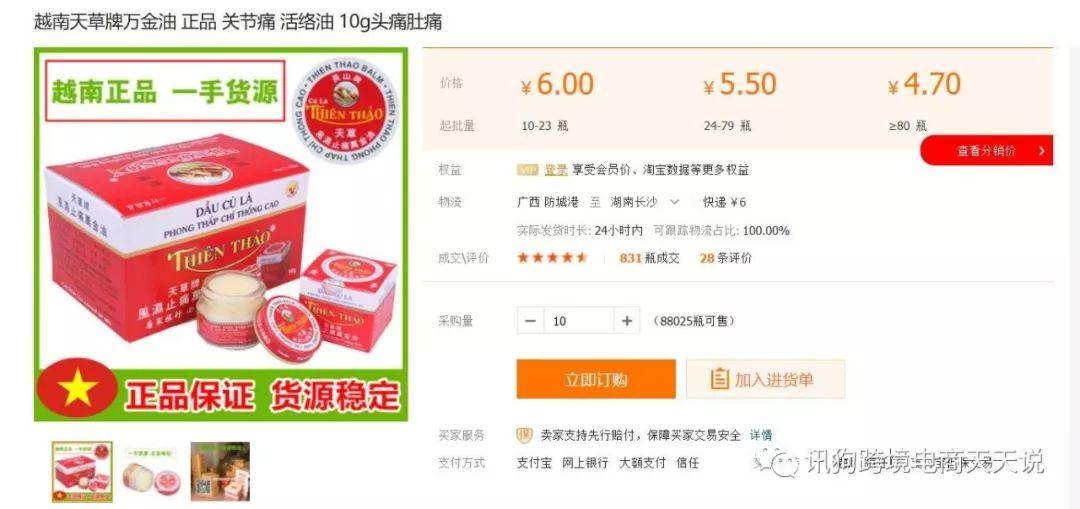Click the five-star rating icons

[x=552, y=258]
